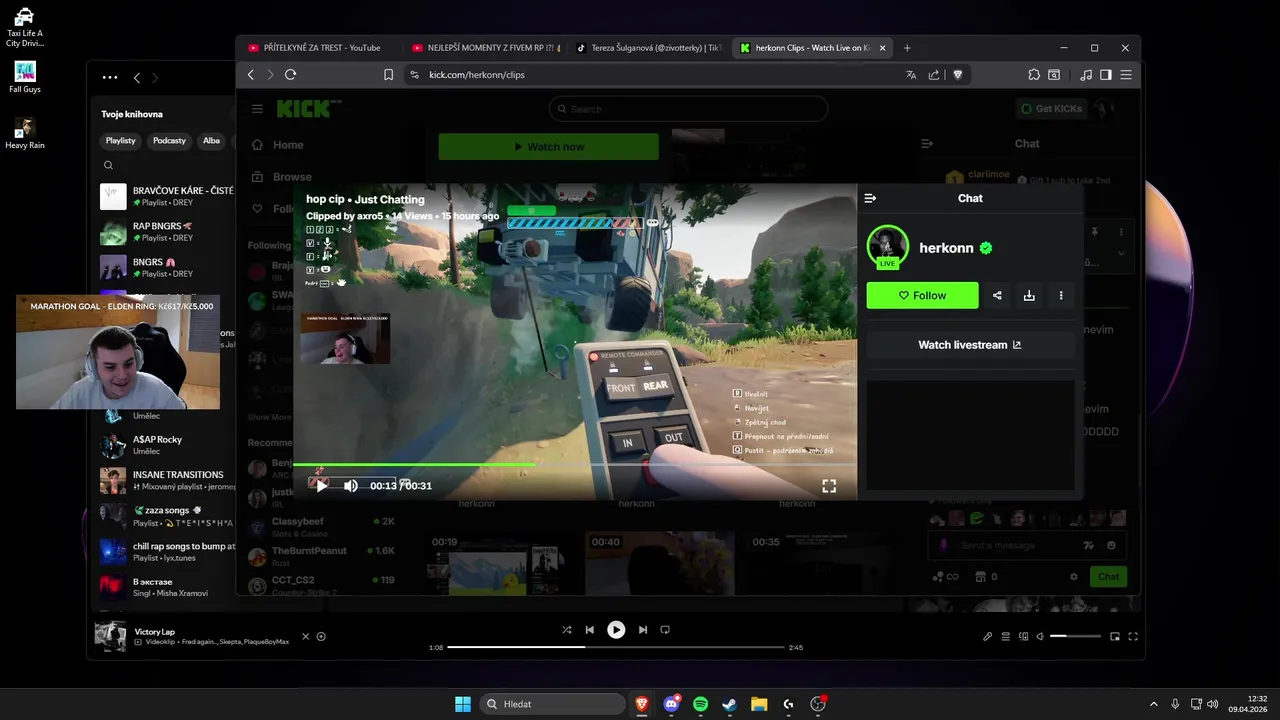Filter Spotify library by Podcasty
The height and width of the screenshot is (720, 1280).
click(x=169, y=141)
